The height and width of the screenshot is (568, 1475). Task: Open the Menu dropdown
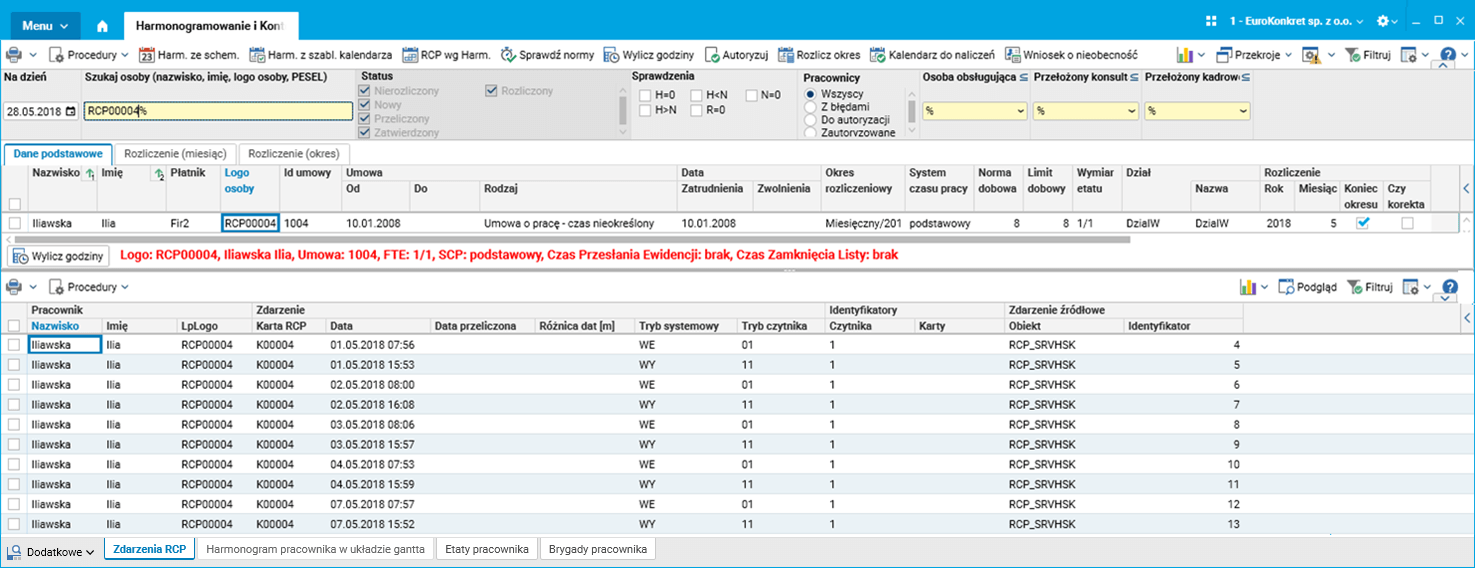click(x=45, y=26)
